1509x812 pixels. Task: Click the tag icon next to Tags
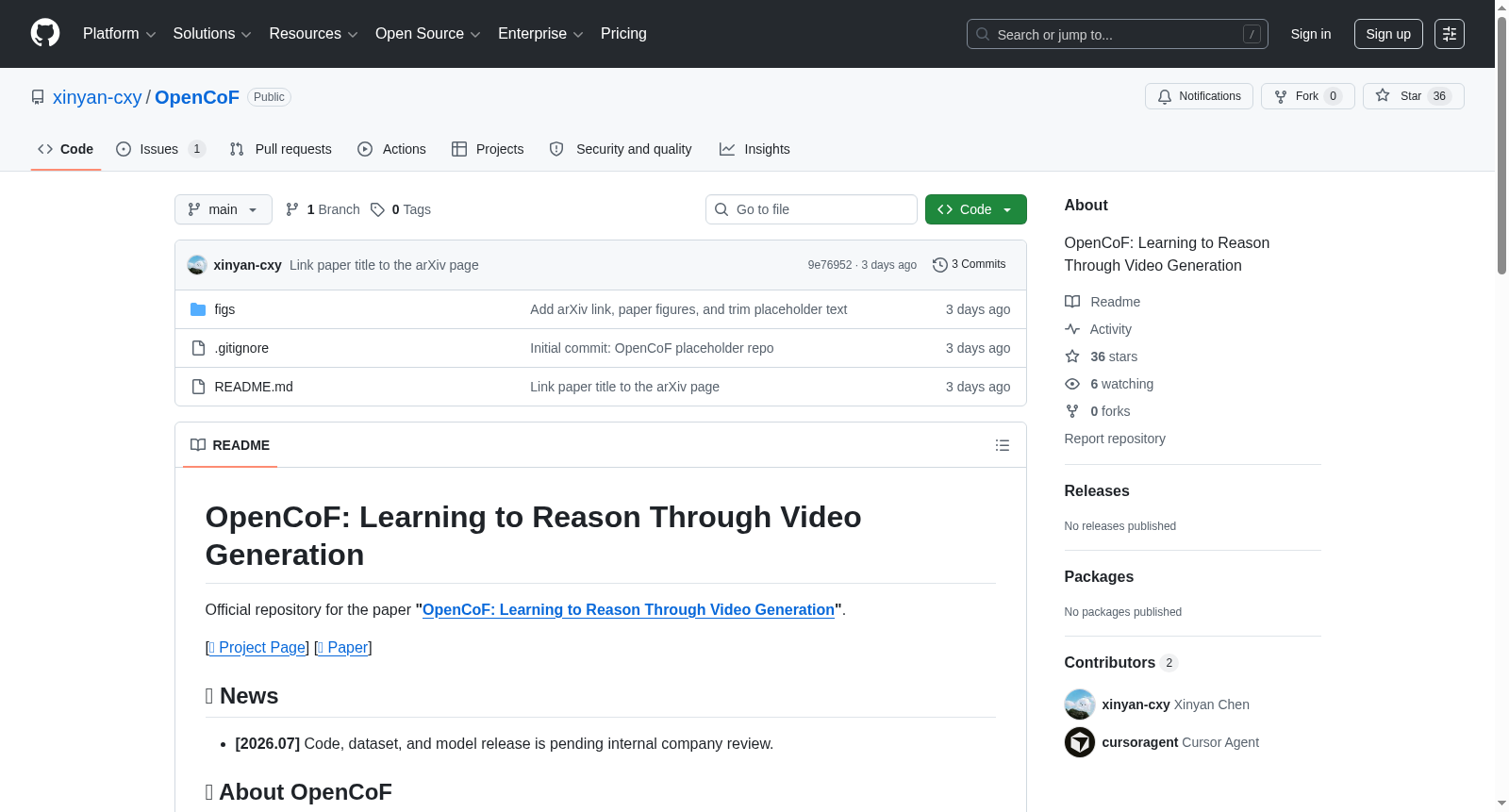pos(377,209)
